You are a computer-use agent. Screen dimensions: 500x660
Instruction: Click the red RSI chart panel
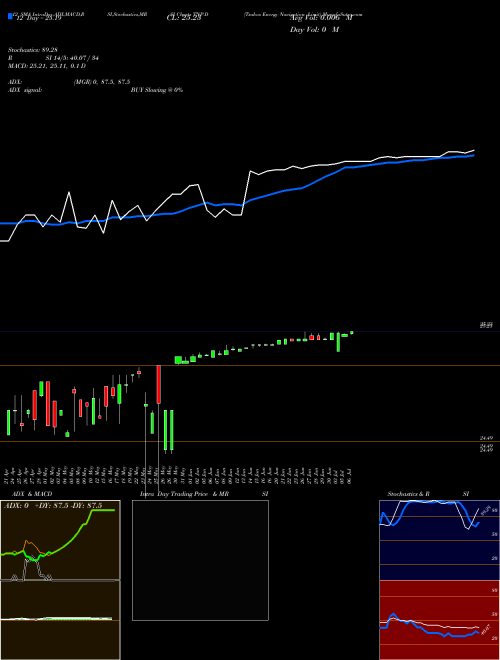point(439,620)
